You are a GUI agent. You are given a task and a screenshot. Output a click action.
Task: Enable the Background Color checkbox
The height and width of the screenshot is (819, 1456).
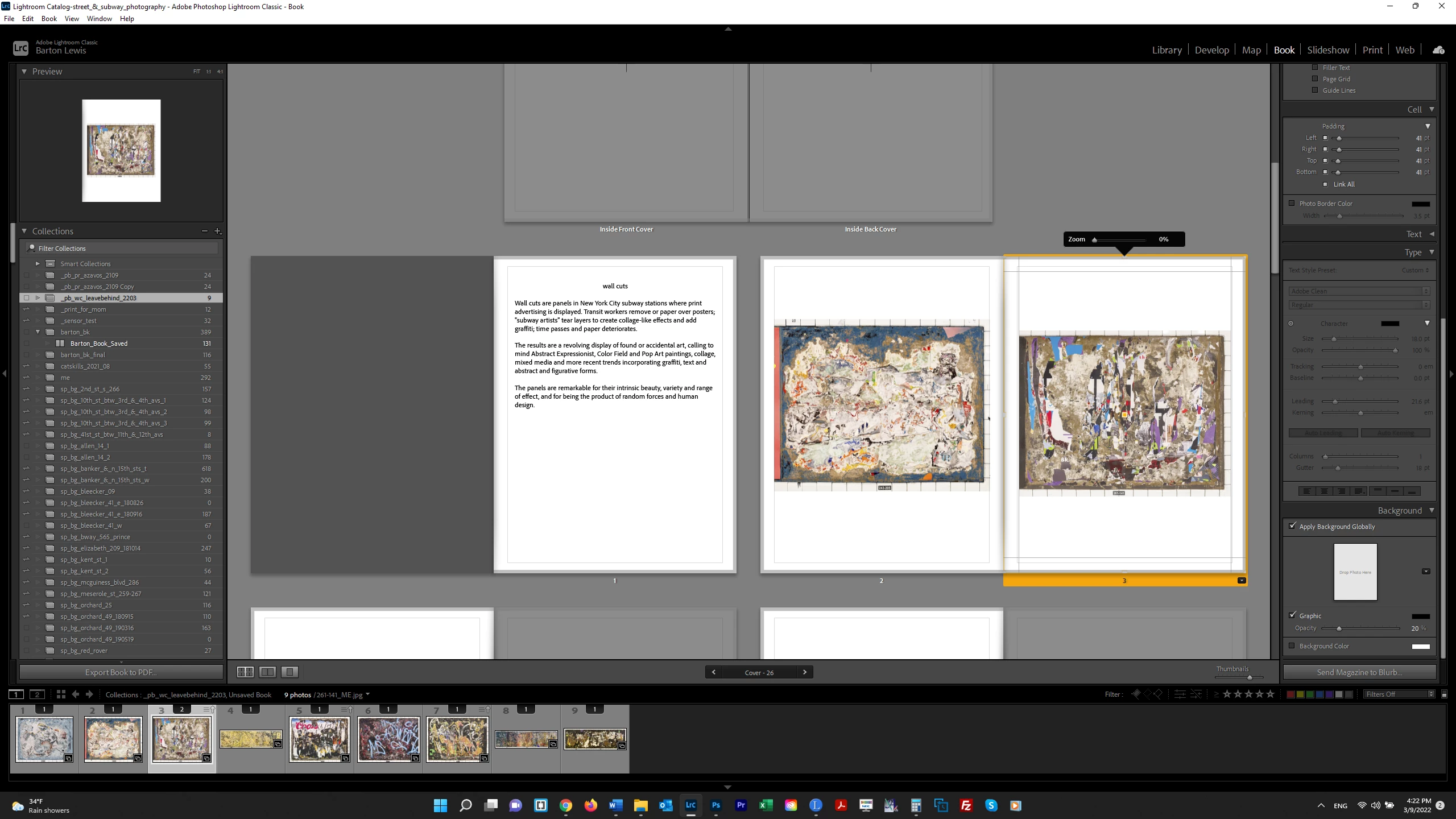[x=1292, y=646]
